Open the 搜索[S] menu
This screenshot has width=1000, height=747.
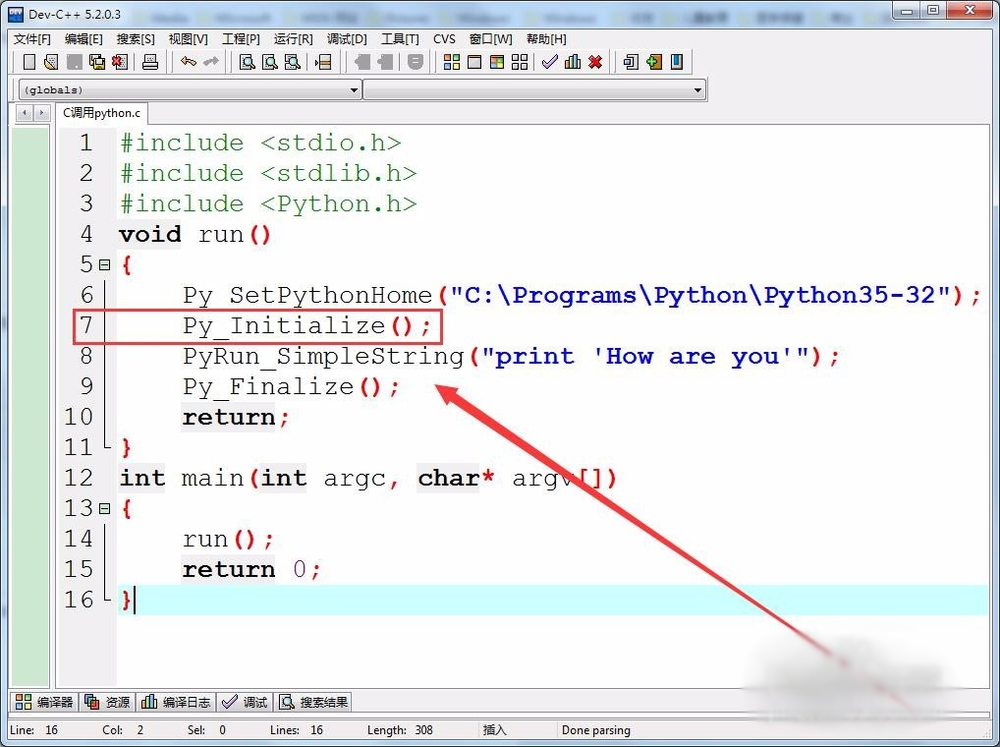click(x=135, y=39)
